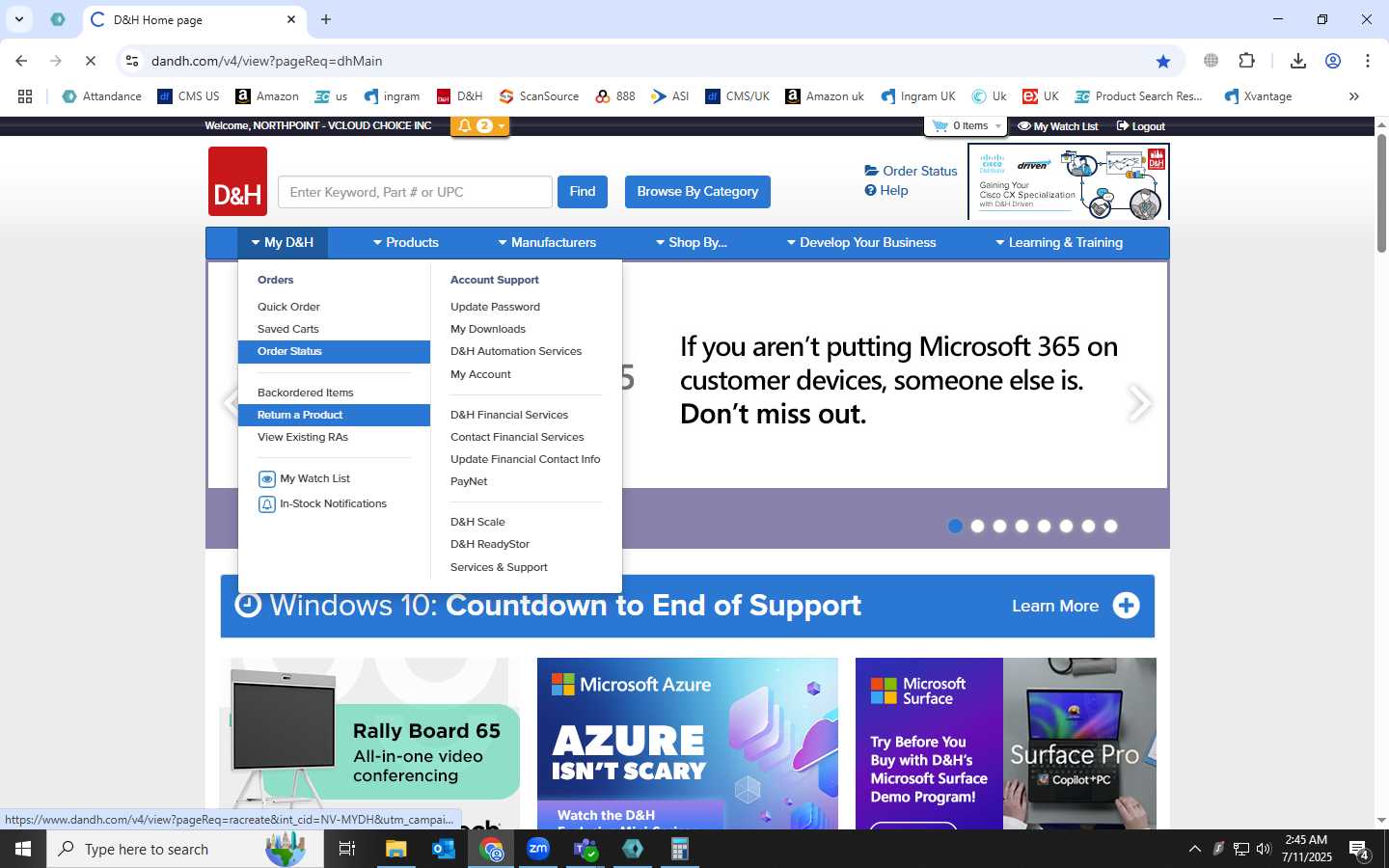Screen dimensions: 1389x868
Task: Open Calculator from the taskbar
Action: (680, 849)
